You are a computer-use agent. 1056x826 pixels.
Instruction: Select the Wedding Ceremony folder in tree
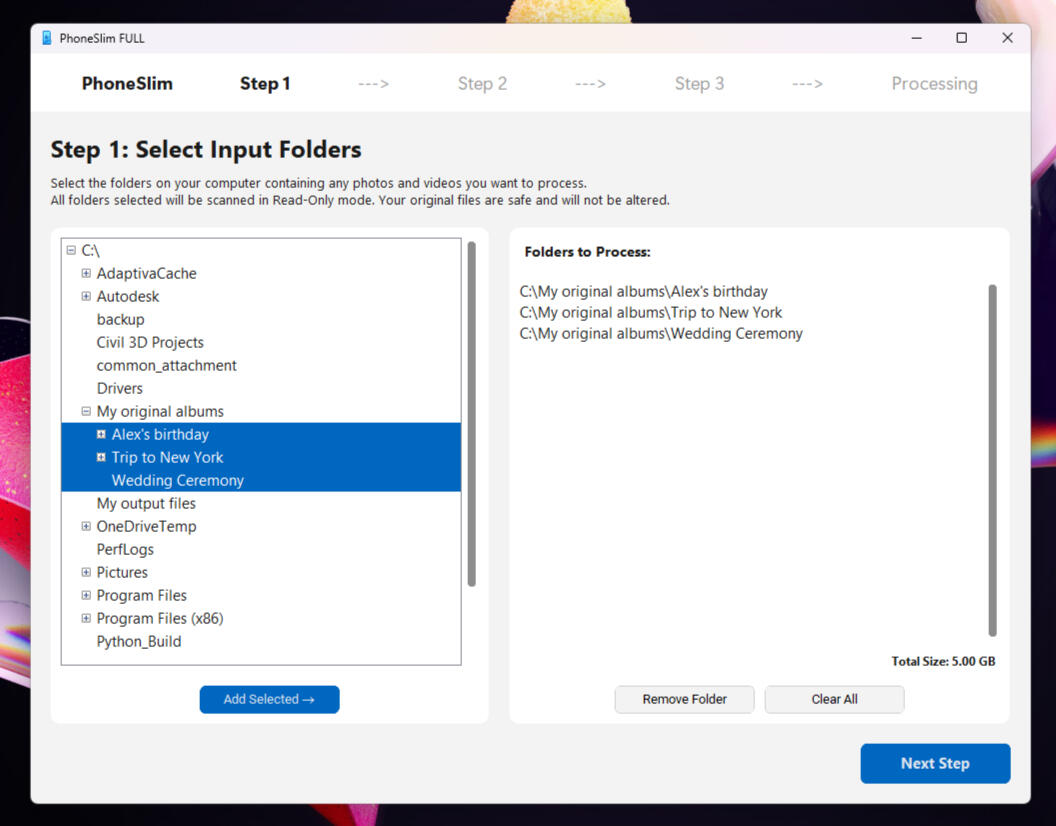point(261,480)
